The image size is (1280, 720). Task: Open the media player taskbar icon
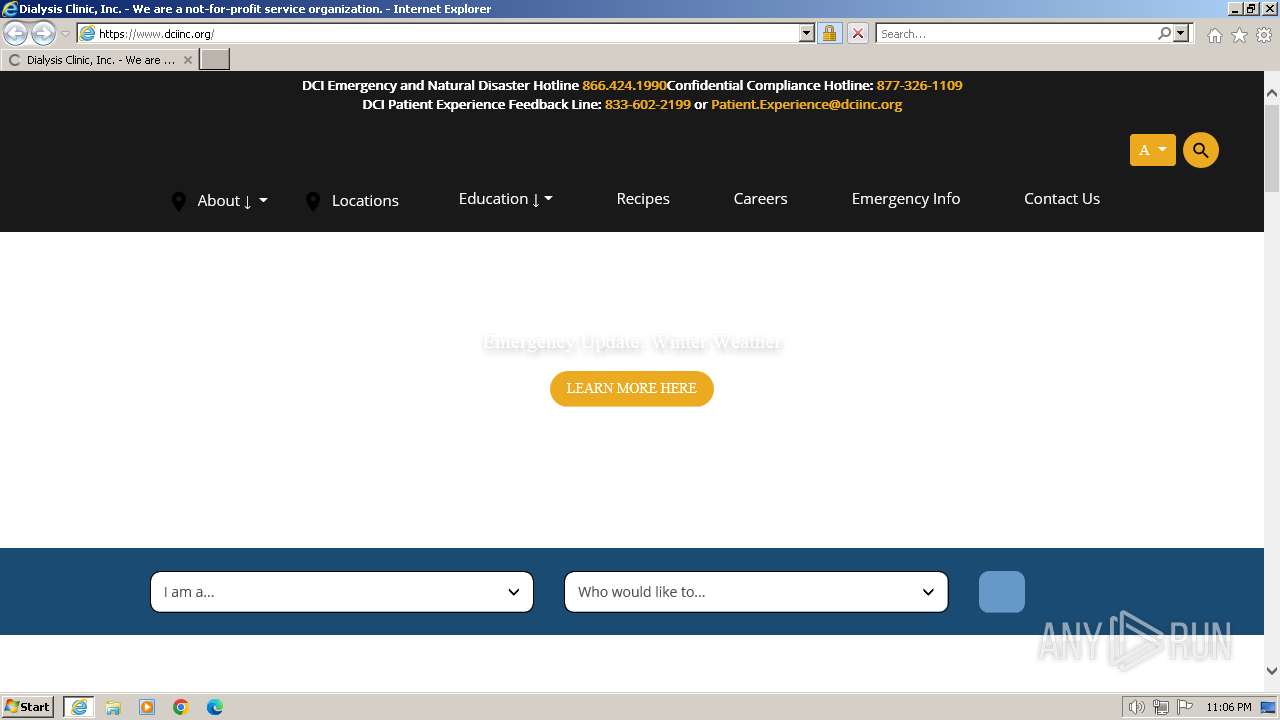[x=147, y=707]
